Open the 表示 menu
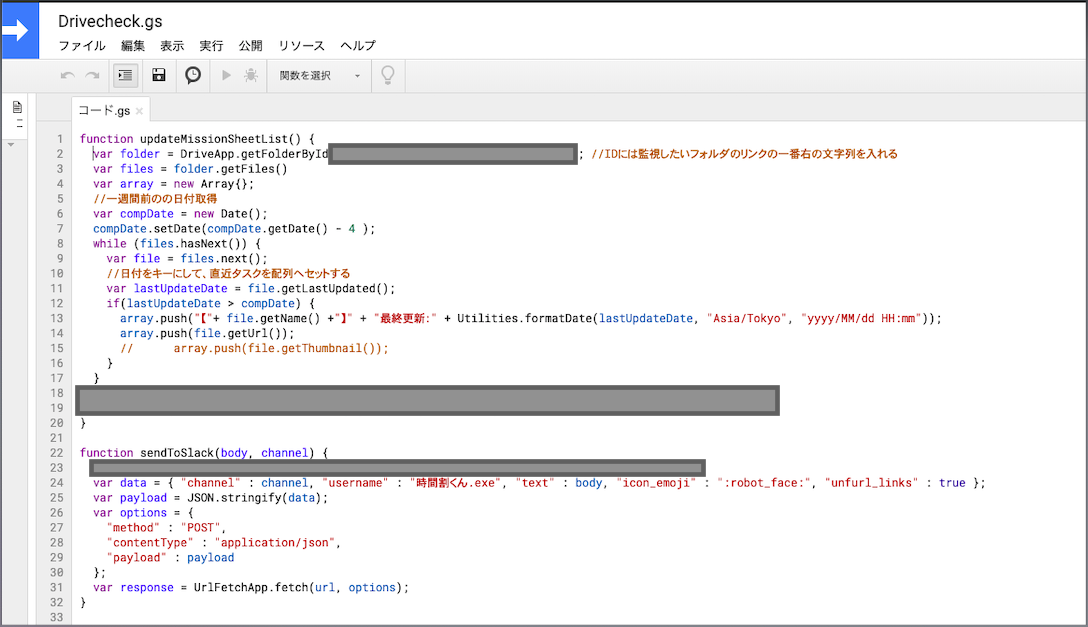The height and width of the screenshot is (627, 1088). click(x=172, y=46)
